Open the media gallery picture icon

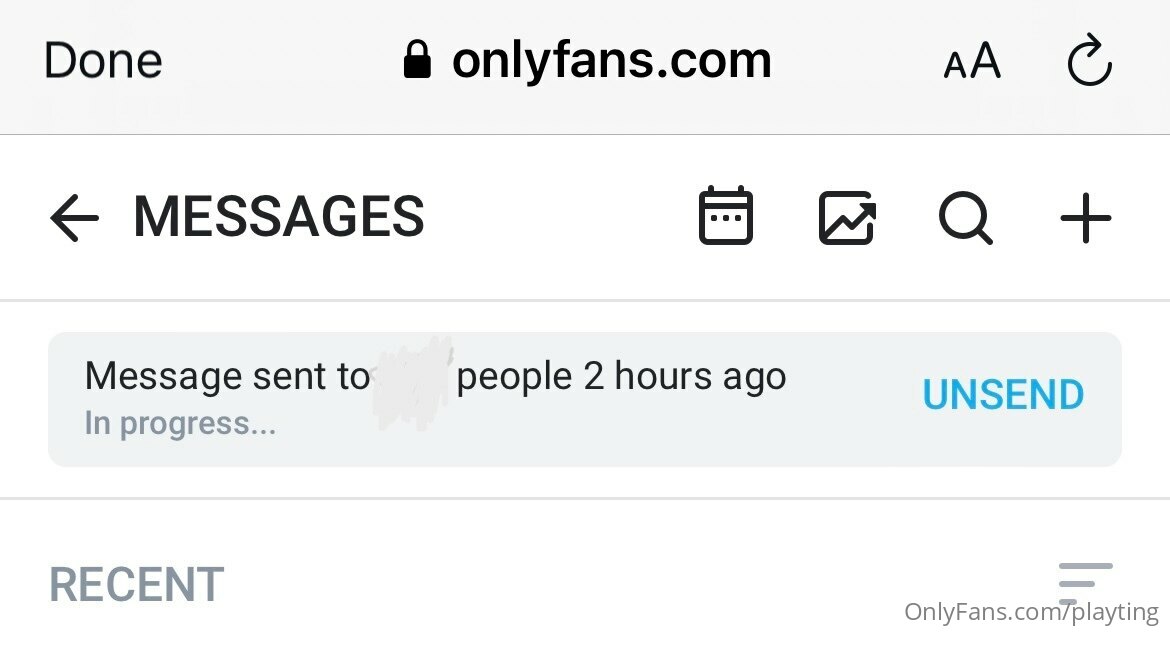(847, 217)
